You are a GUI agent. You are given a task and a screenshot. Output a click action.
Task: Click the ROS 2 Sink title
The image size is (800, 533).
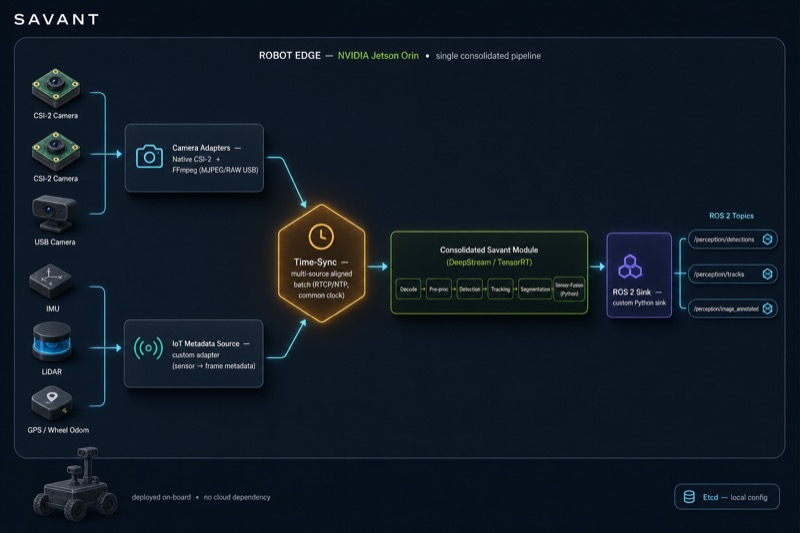click(x=632, y=292)
